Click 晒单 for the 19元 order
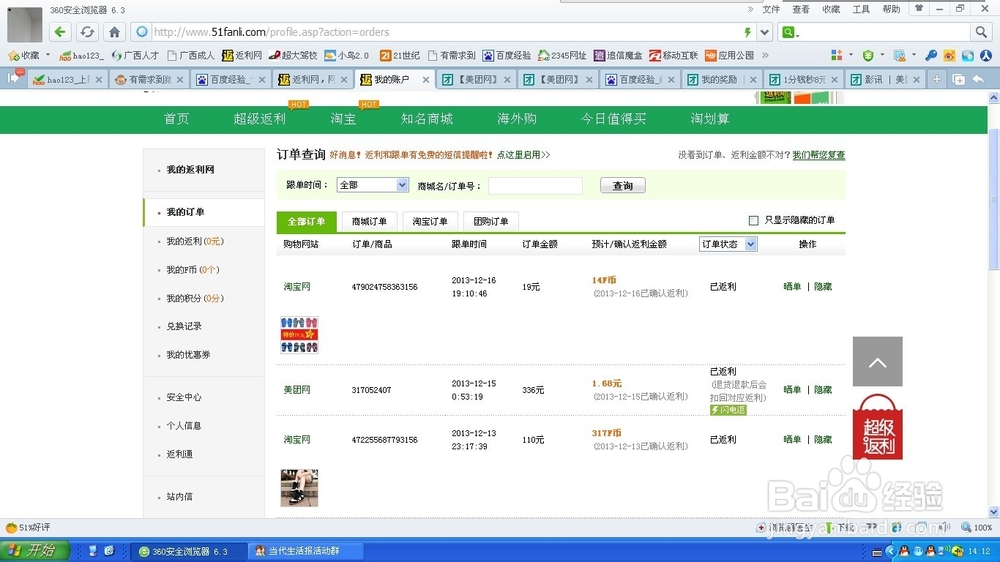This screenshot has width=1000, height=562. coord(792,286)
